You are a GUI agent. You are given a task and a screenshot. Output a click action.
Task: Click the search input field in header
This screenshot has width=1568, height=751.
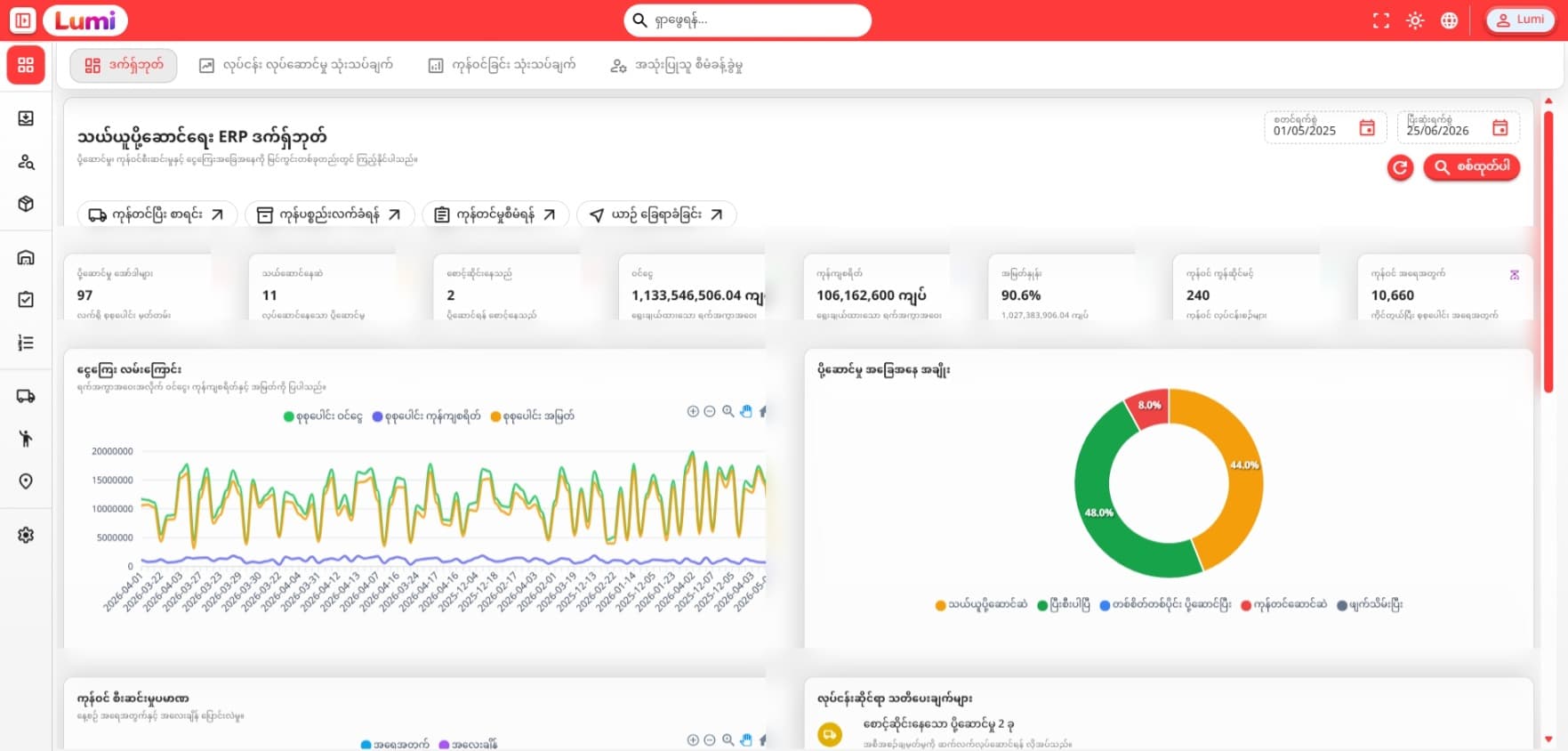(747, 20)
